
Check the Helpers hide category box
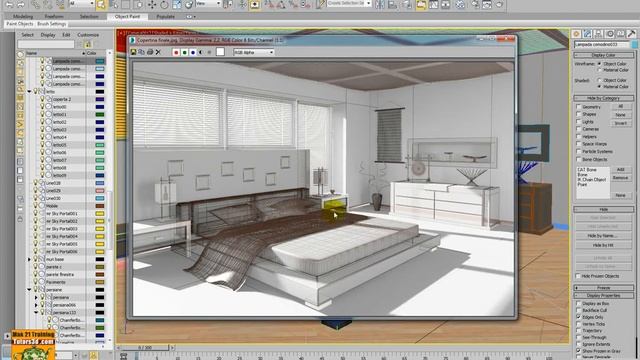pyautogui.click(x=578, y=136)
